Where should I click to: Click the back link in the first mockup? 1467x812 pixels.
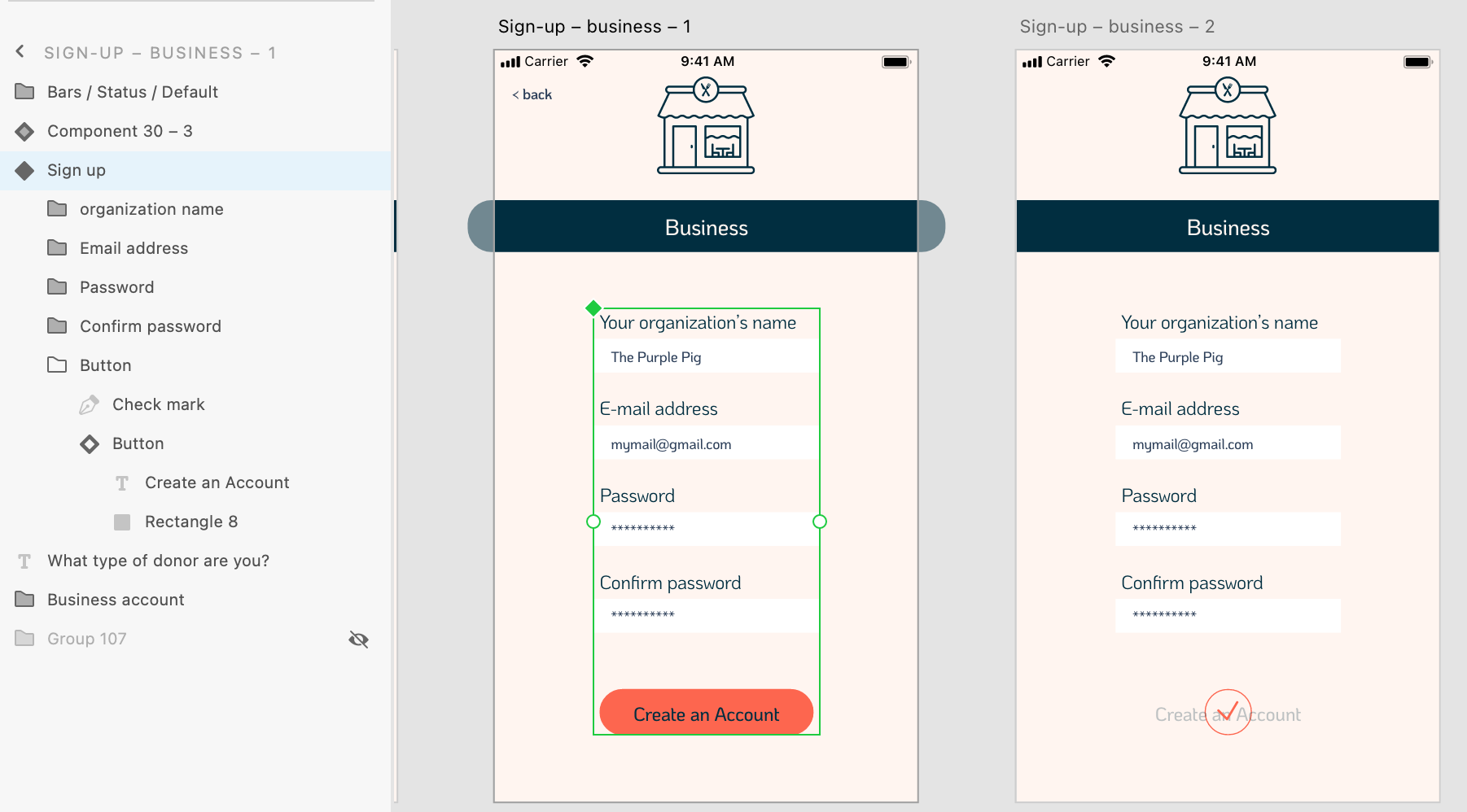pyautogui.click(x=532, y=94)
